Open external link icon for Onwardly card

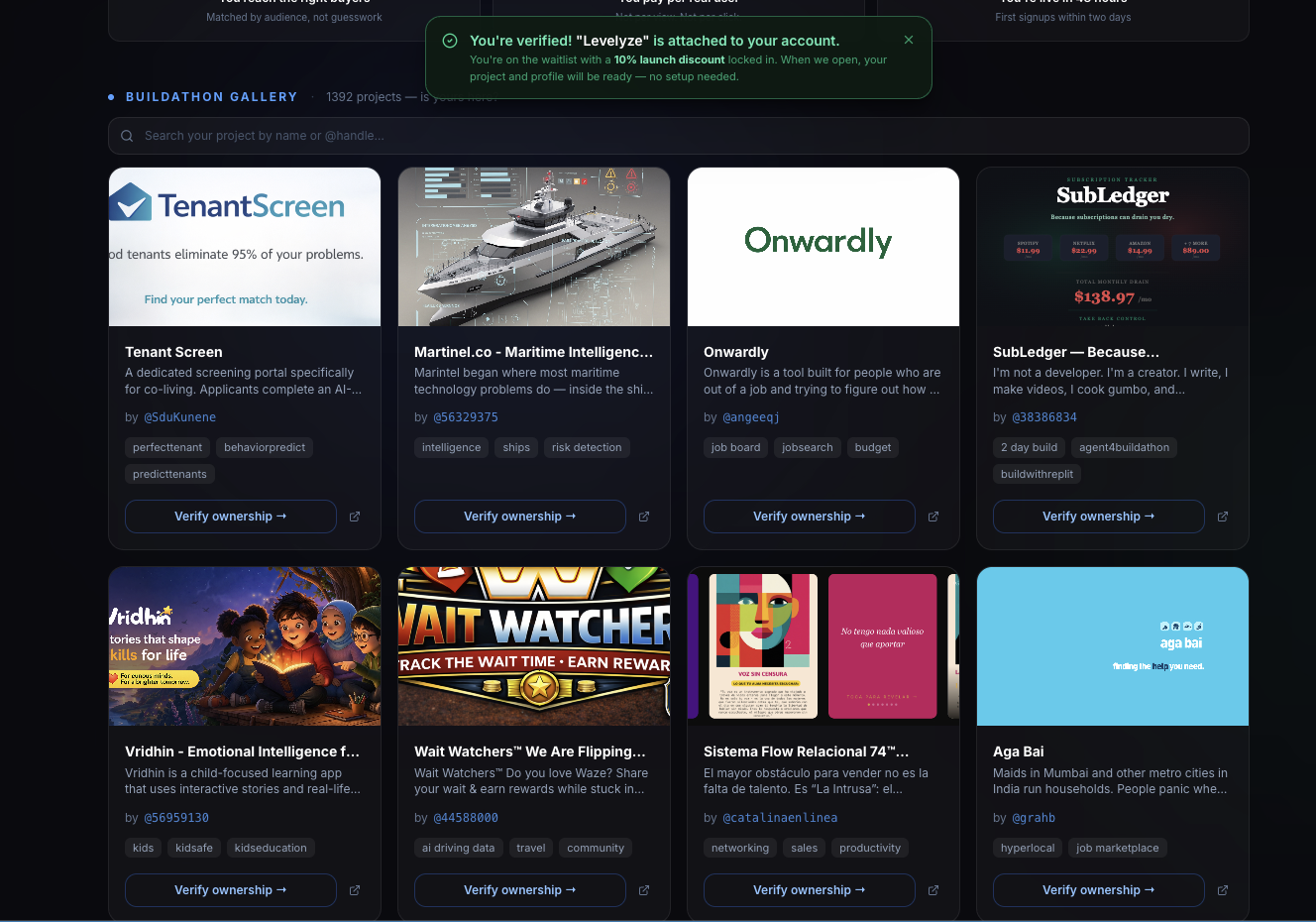tap(933, 517)
